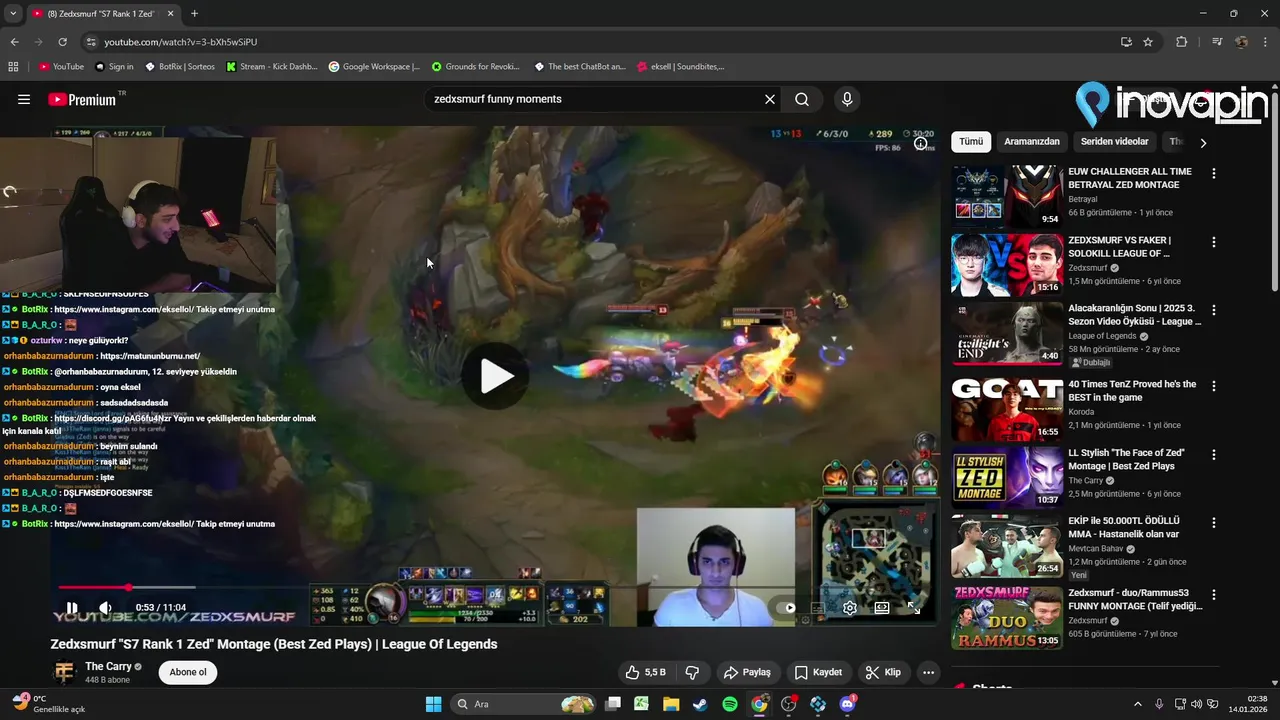Image resolution: width=1280 pixels, height=720 pixels.
Task: Open options for Alacakaranlığın Sonu video
Action: 1214,310
